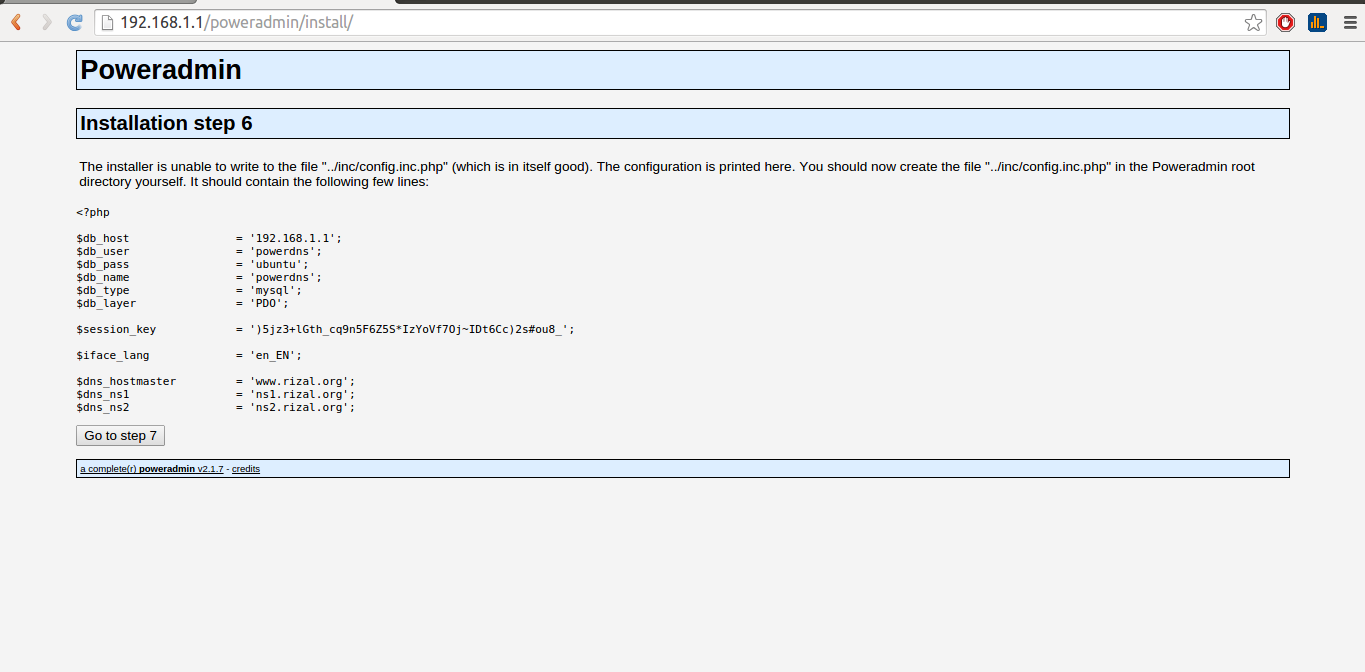Image resolution: width=1365 pixels, height=672 pixels.
Task: Click the $session_key value string
Action: tap(410, 329)
